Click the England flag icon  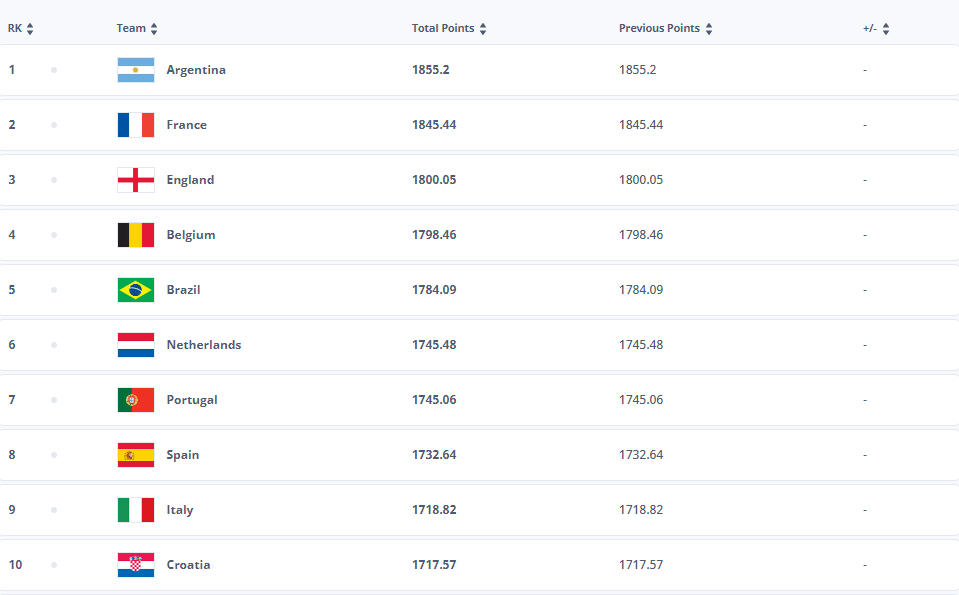[135, 180]
